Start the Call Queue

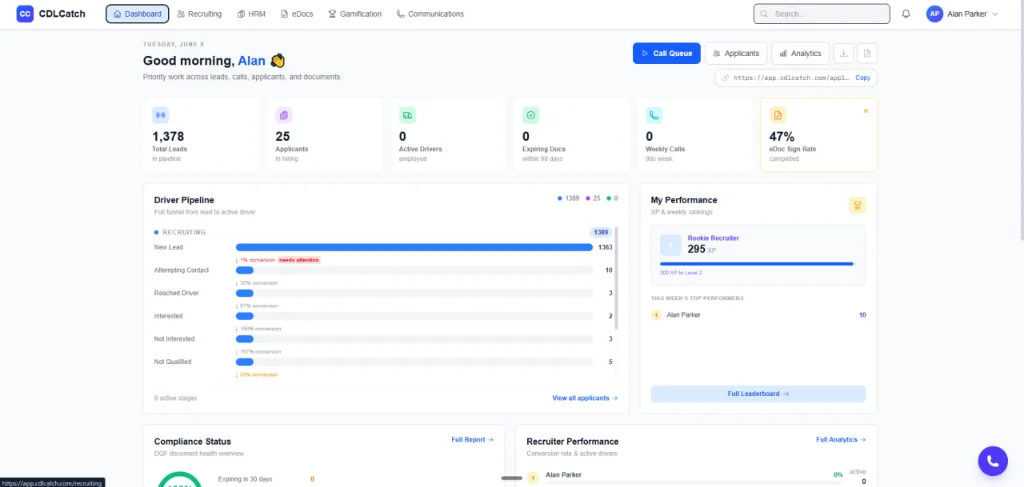point(667,54)
